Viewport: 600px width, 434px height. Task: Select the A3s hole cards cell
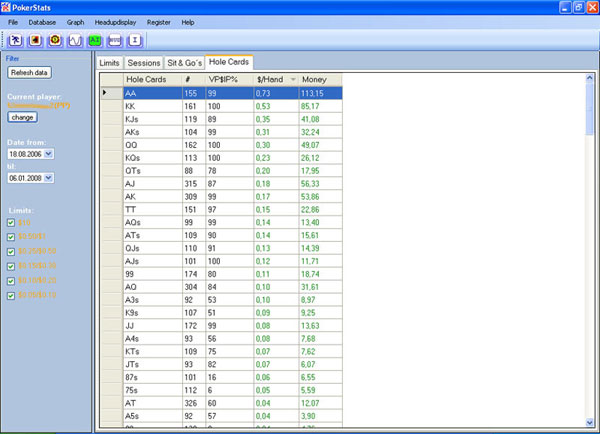153,300
